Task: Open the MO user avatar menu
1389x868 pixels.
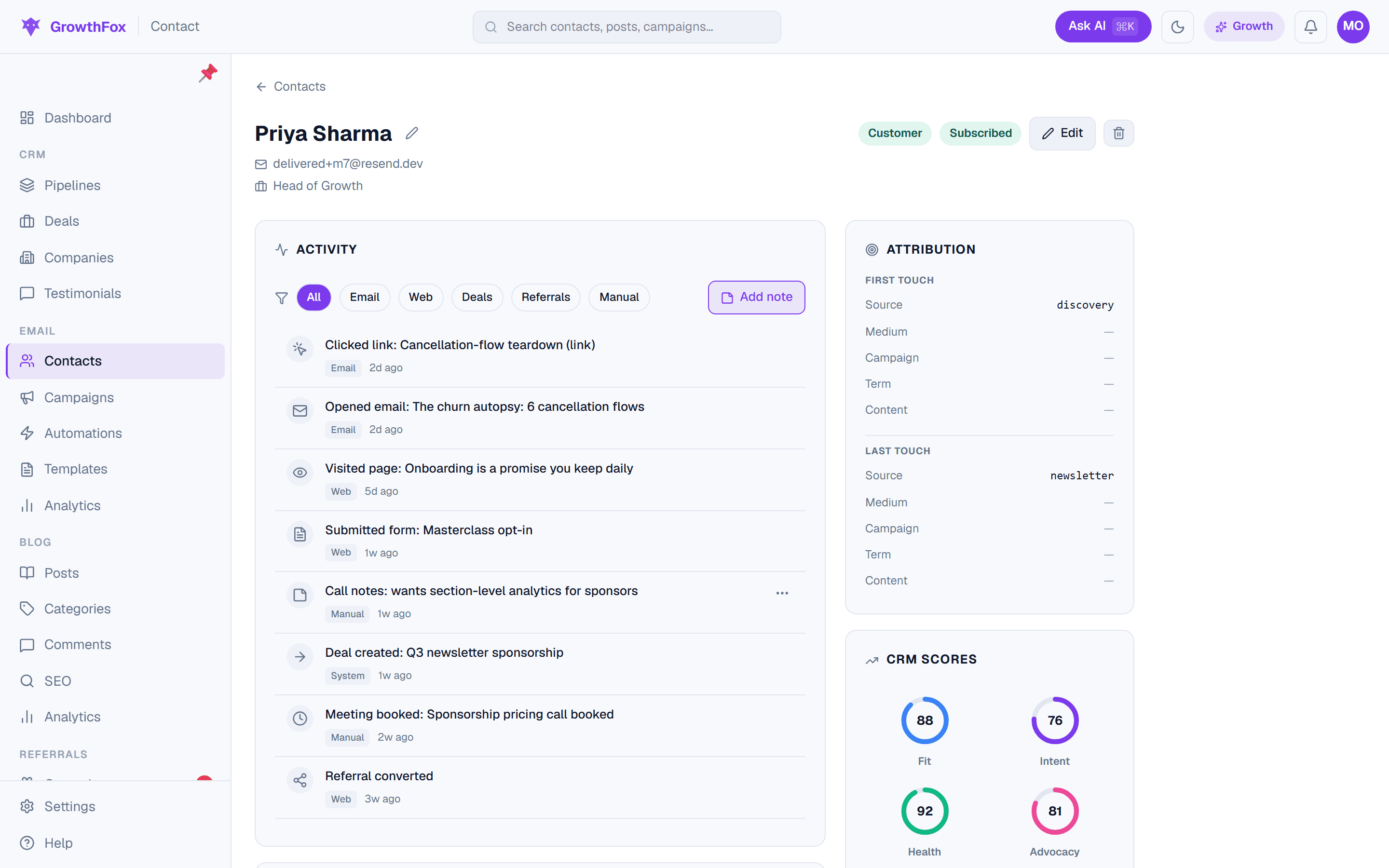Action: click(1353, 27)
